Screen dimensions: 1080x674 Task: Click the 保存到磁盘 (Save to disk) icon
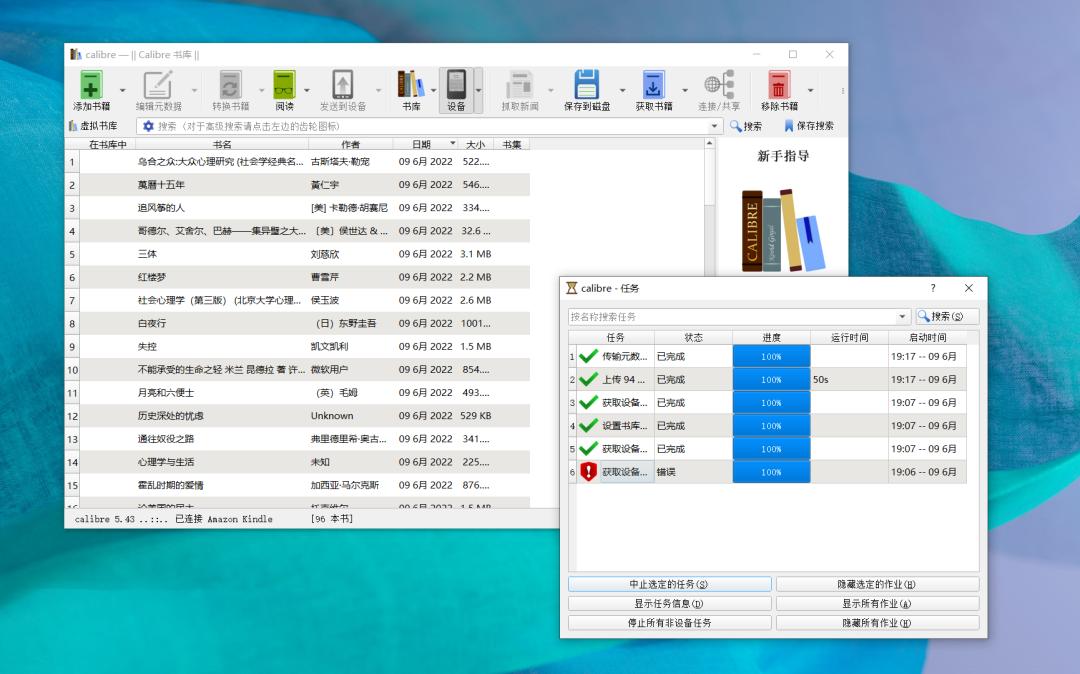(x=586, y=85)
